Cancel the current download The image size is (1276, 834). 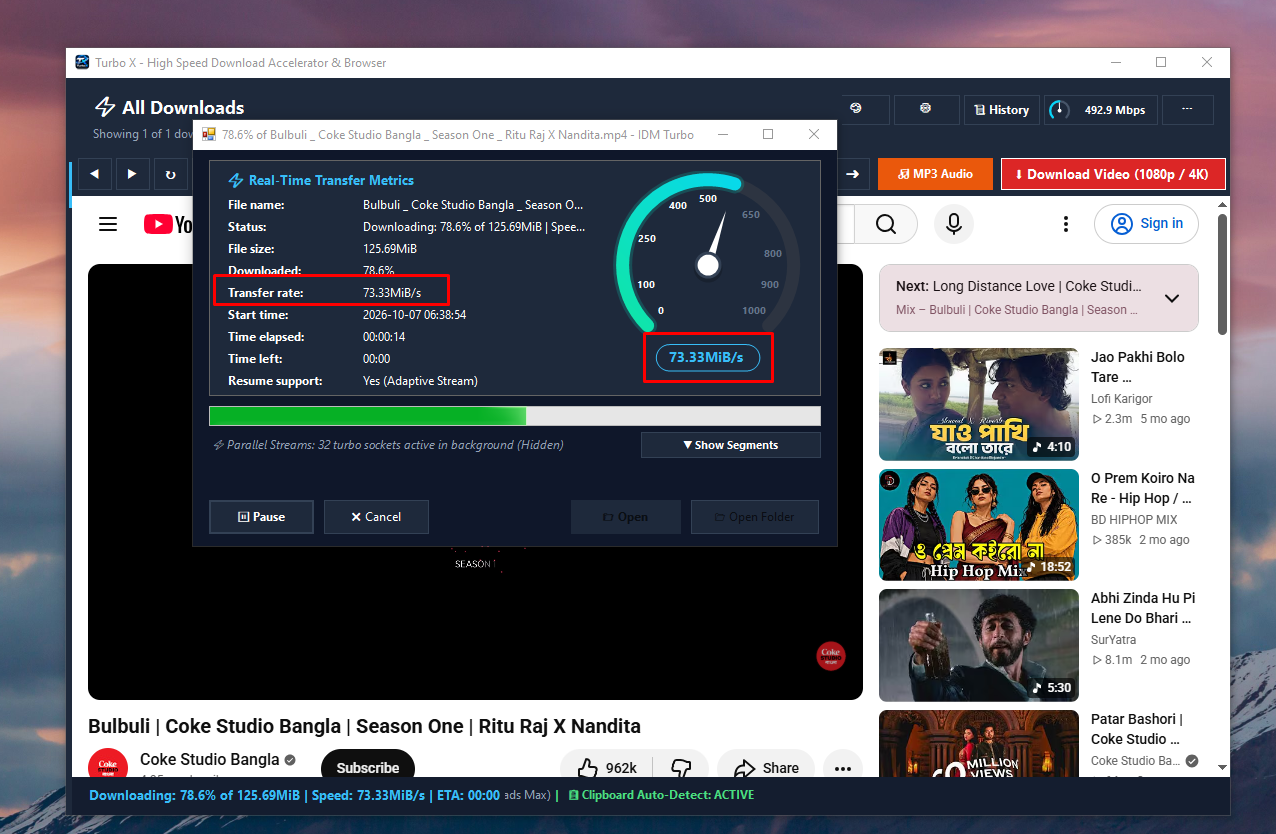376,517
